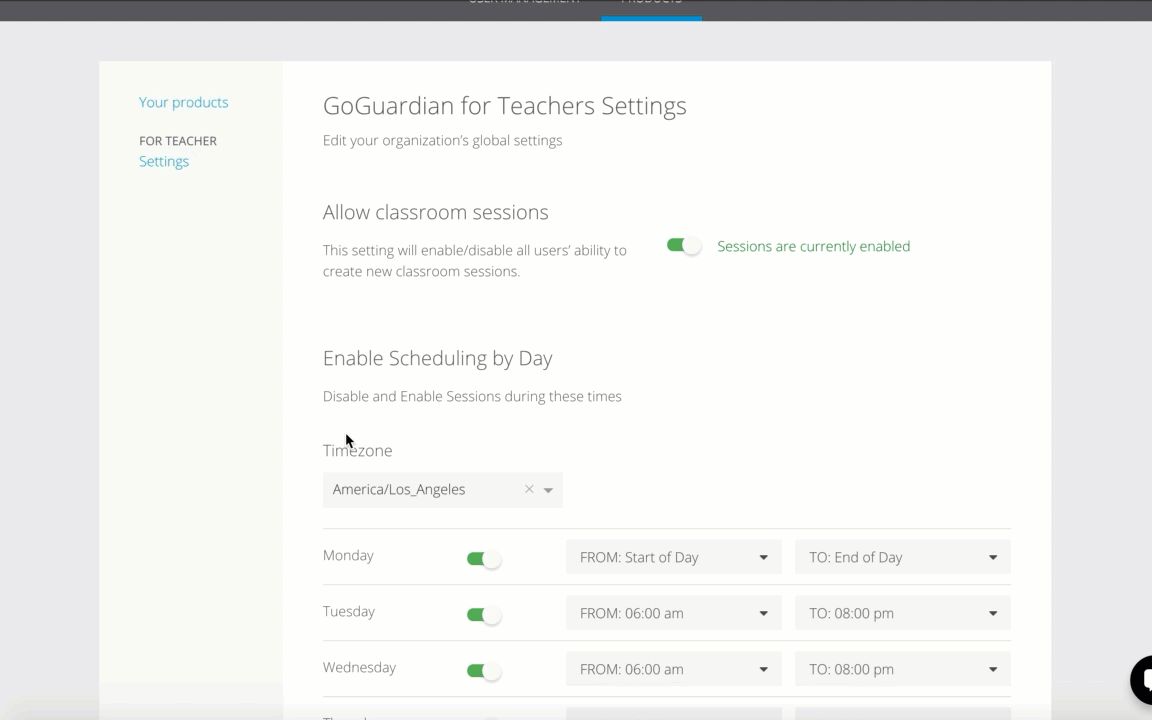Open Wednesday FROM: 06:00 am dropdown

[x=674, y=669]
